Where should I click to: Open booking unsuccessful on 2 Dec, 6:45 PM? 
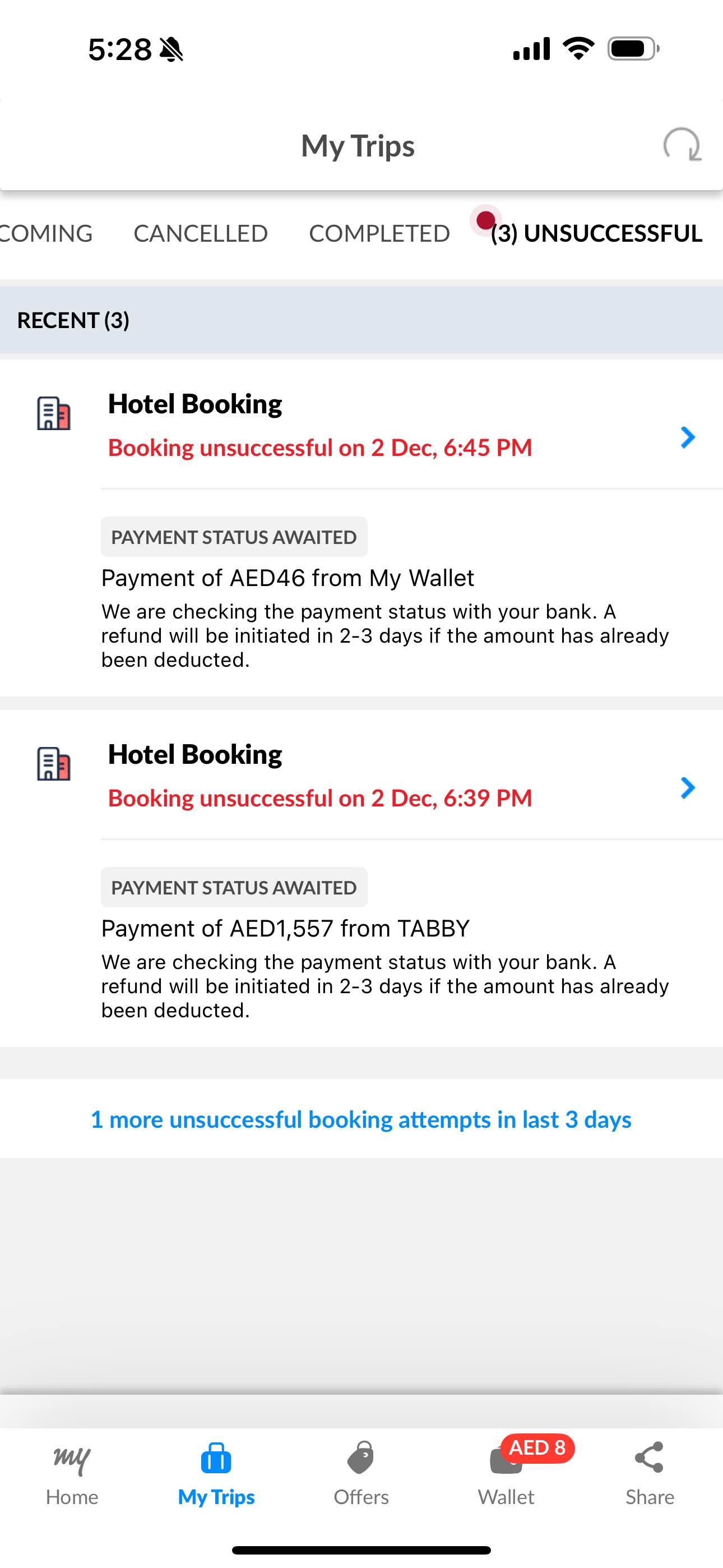[x=320, y=448]
